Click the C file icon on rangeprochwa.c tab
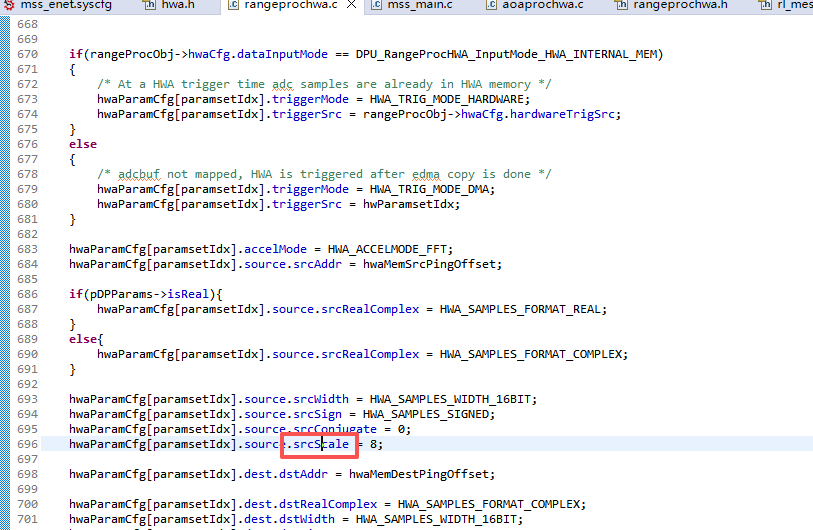The height and width of the screenshot is (530, 813). point(233,5)
